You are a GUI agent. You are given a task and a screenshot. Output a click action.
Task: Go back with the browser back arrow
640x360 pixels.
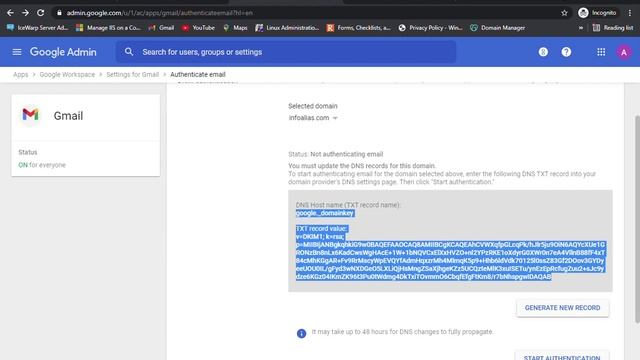10,13
